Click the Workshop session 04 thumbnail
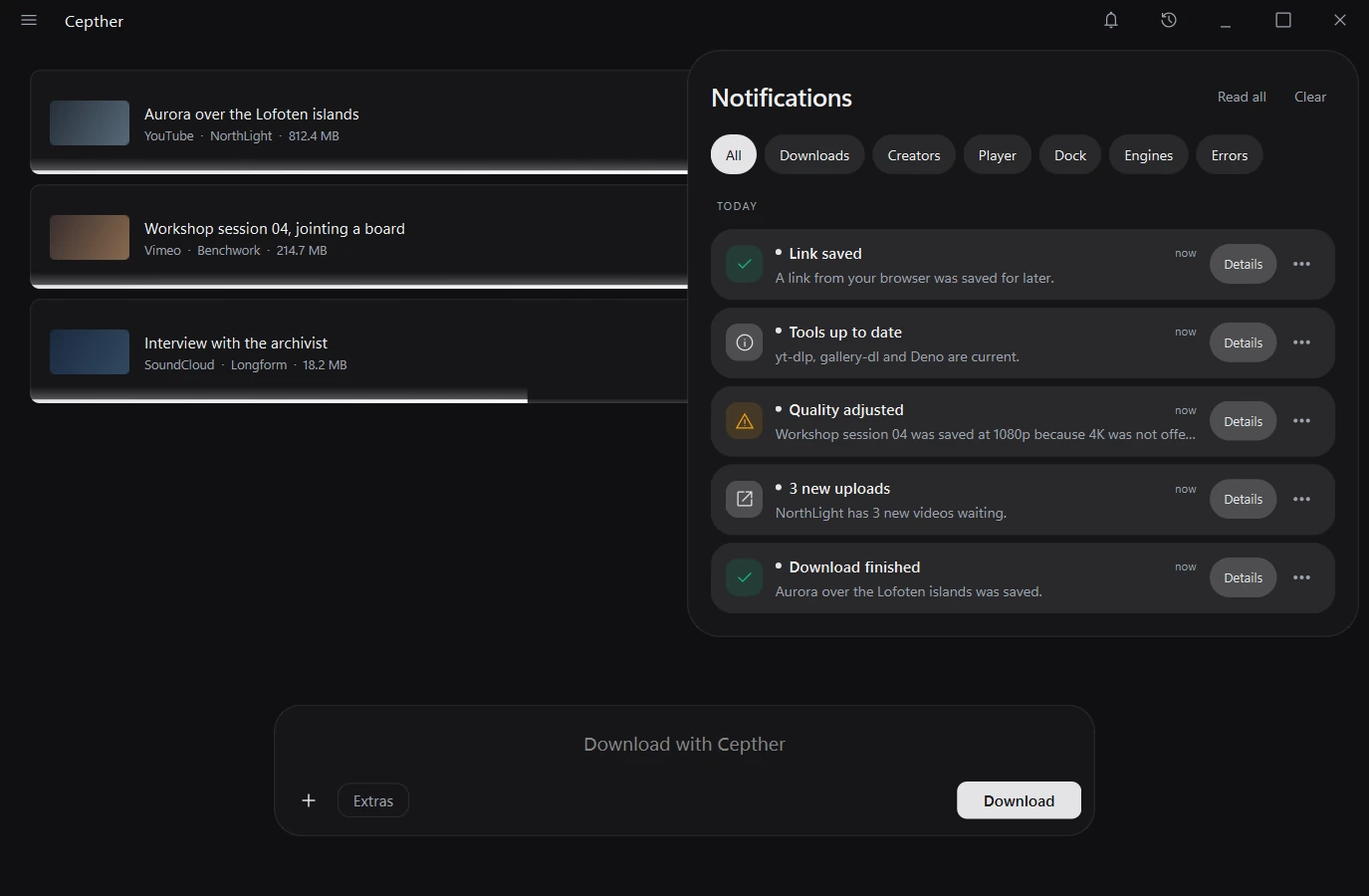Image resolution: width=1369 pixels, height=896 pixels. (90, 237)
